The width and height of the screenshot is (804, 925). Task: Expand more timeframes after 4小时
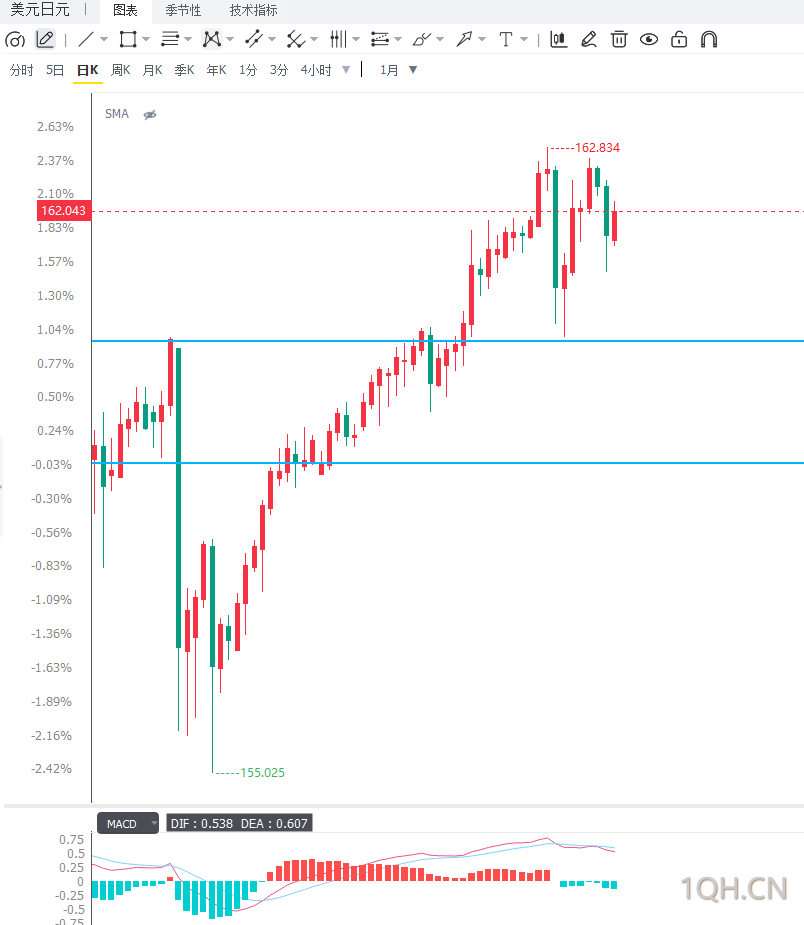click(346, 70)
